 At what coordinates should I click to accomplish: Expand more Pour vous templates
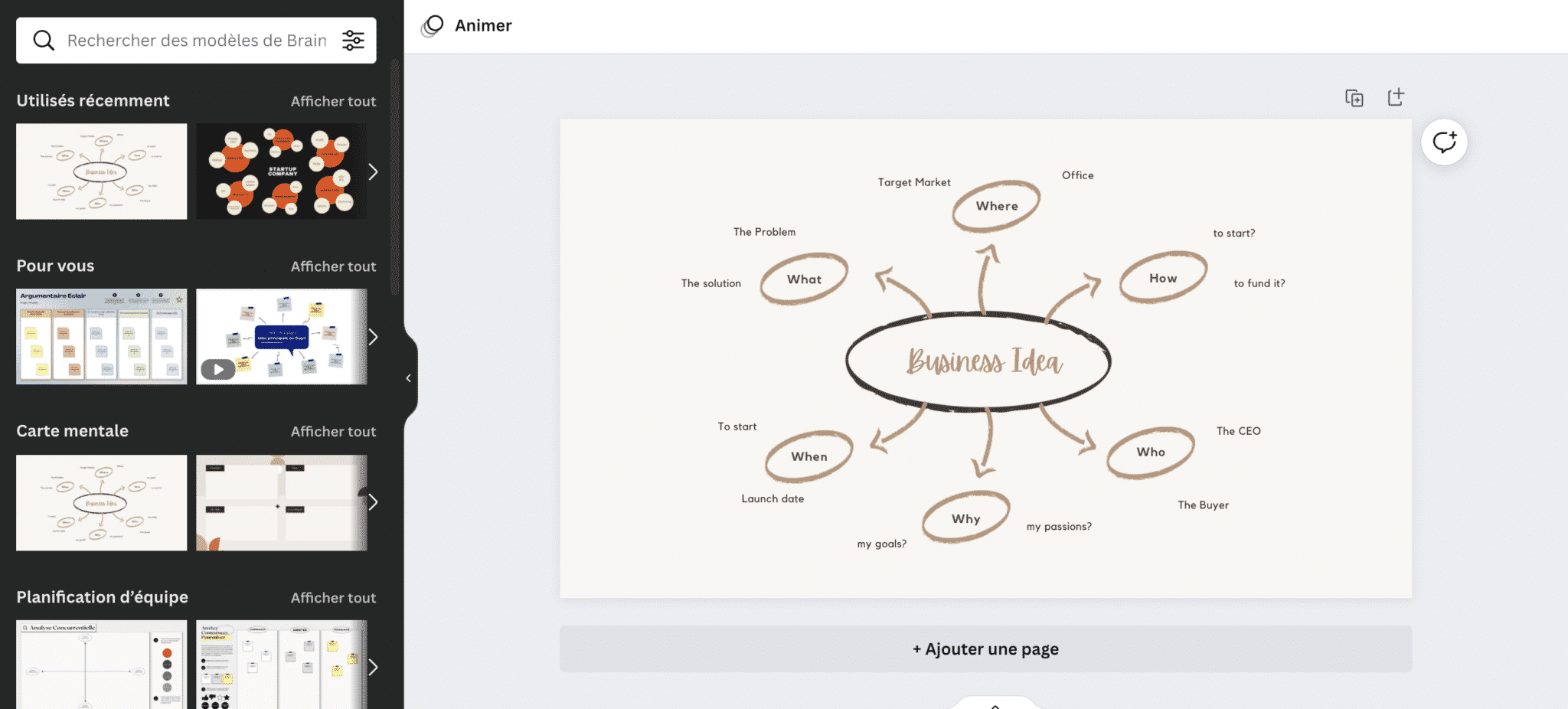point(373,337)
